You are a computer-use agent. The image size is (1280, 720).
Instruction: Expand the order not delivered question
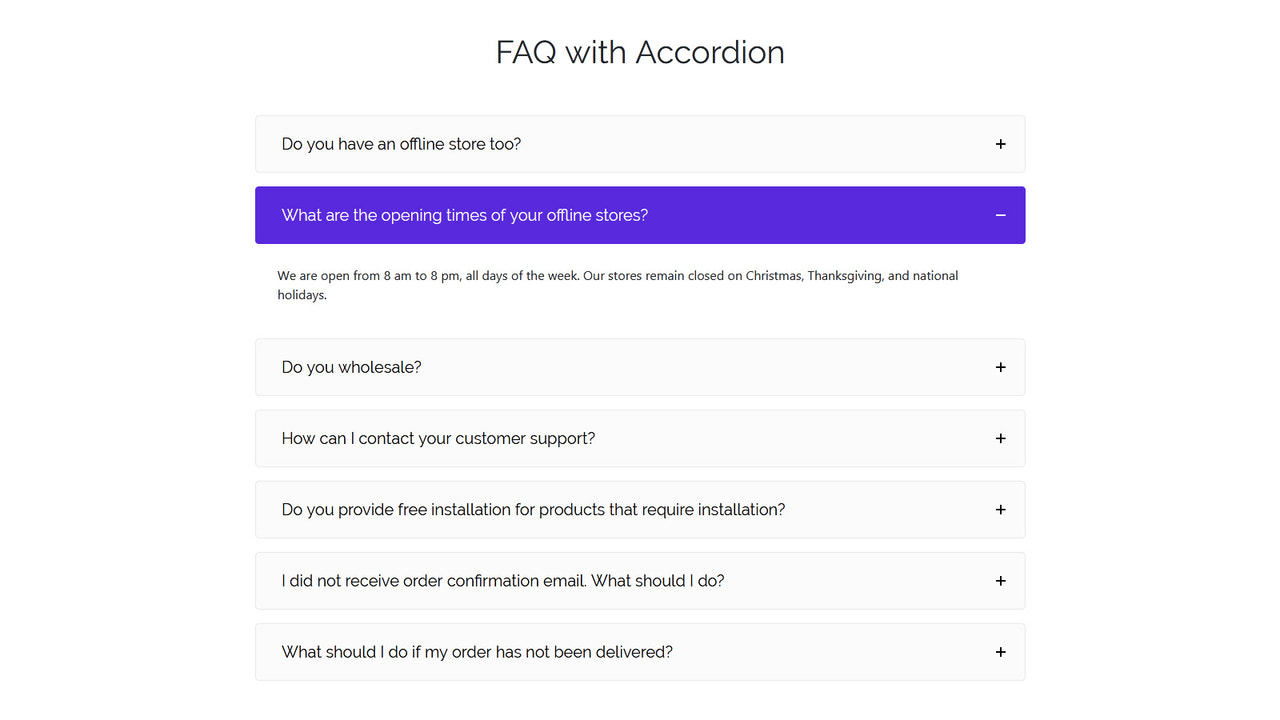click(640, 651)
